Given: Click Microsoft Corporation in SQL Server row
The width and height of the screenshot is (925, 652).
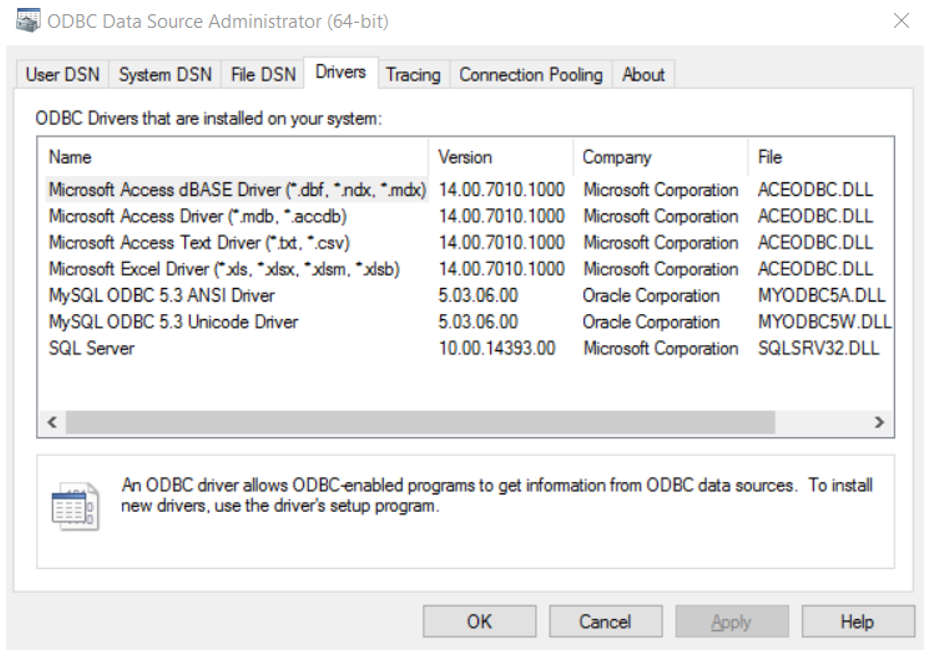Looking at the screenshot, I should [x=661, y=348].
